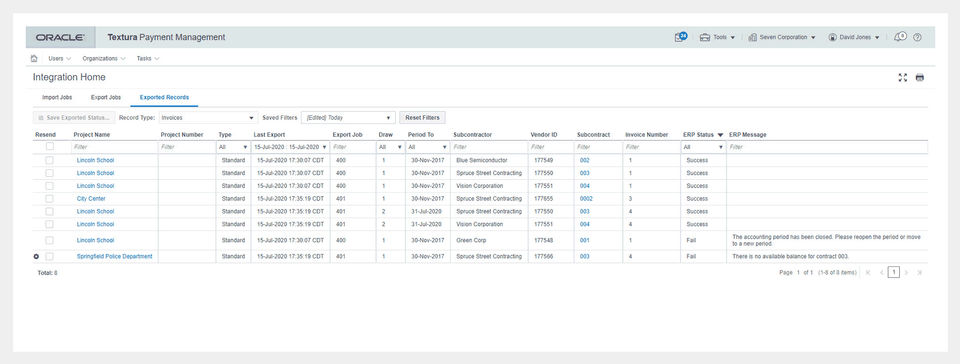Viewport: 960px width, 364px height.
Task: Click the Vendor ID column header
Action: [x=544, y=135]
